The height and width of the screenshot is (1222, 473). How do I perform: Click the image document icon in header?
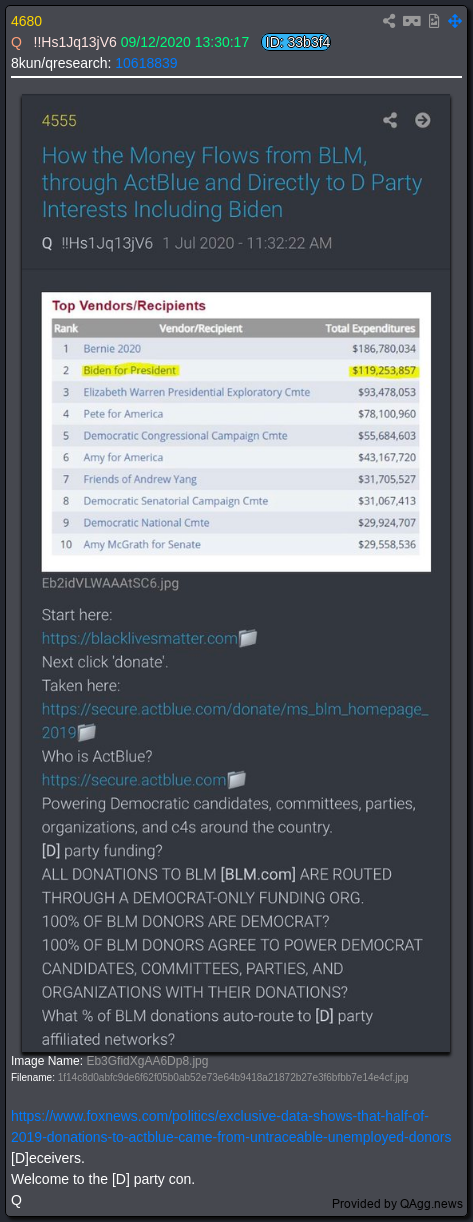point(434,21)
